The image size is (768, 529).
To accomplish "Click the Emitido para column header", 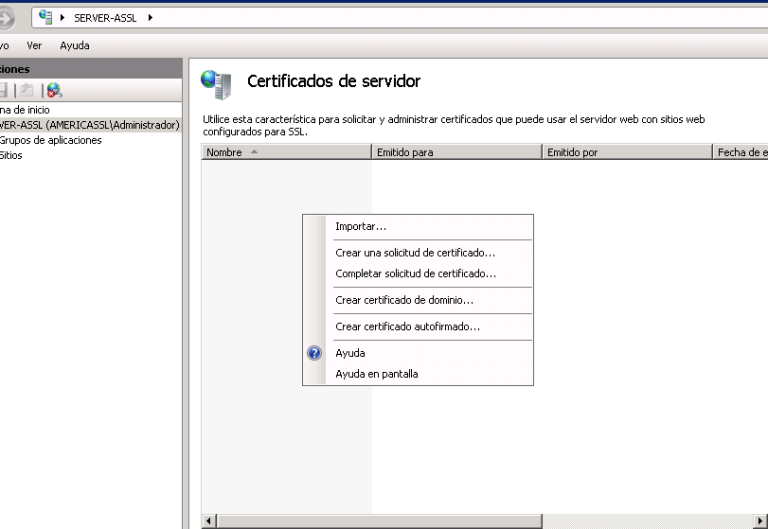I will coord(456,152).
